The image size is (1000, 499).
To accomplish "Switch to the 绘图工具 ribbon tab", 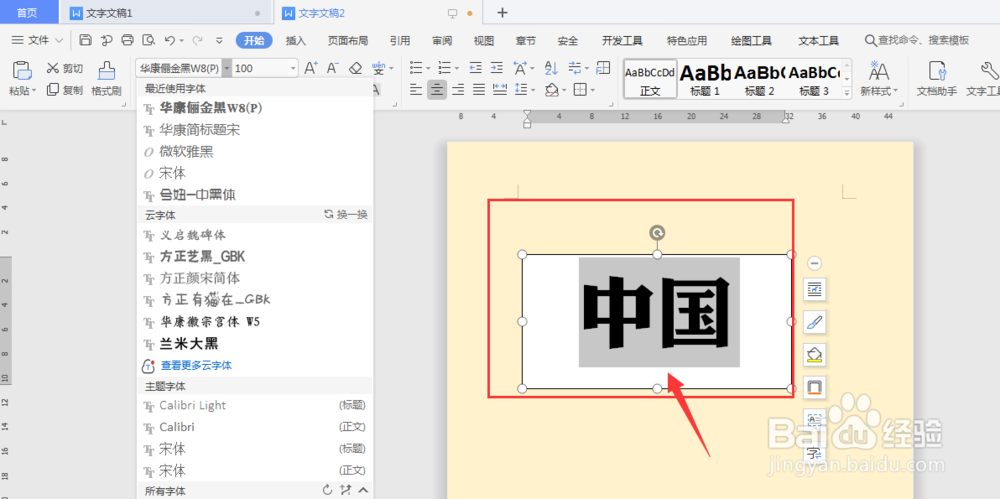I will click(x=751, y=41).
